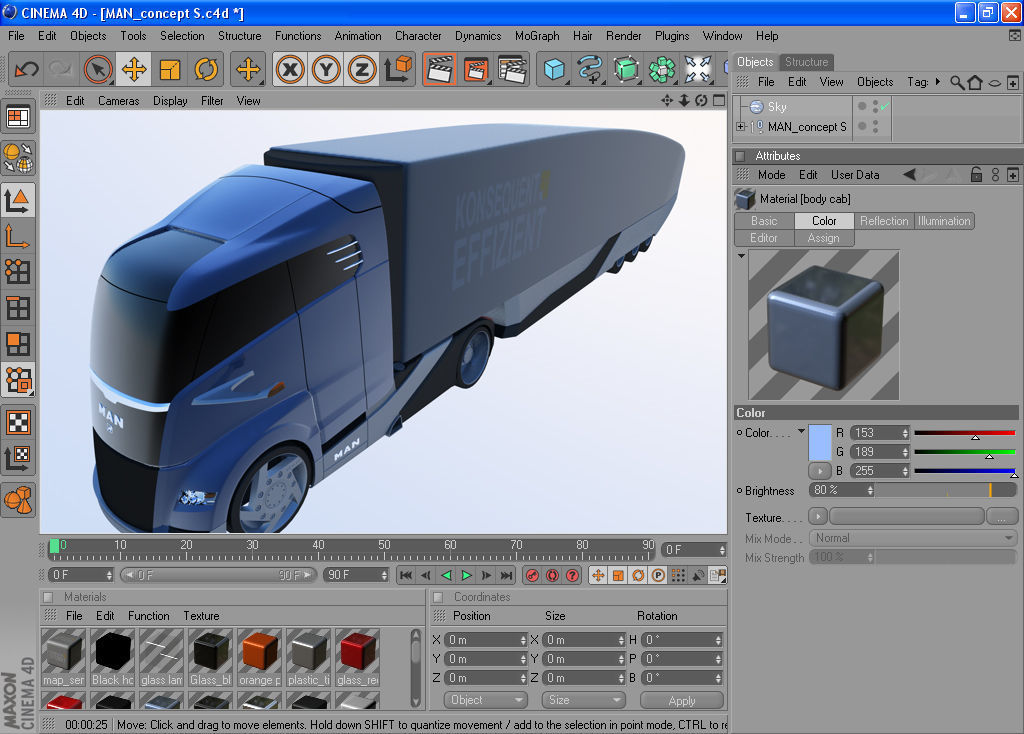
Task: Adjust the red R color slider
Action: point(965,434)
